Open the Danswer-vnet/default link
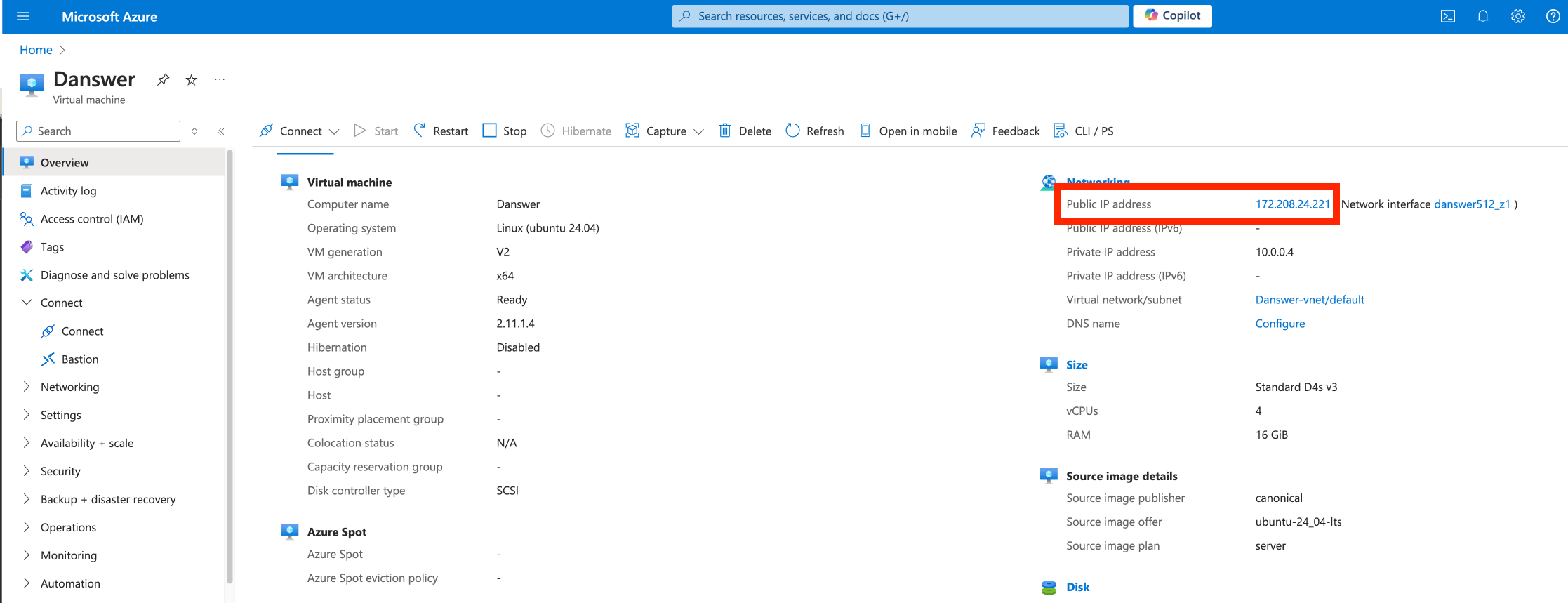 coord(1310,300)
